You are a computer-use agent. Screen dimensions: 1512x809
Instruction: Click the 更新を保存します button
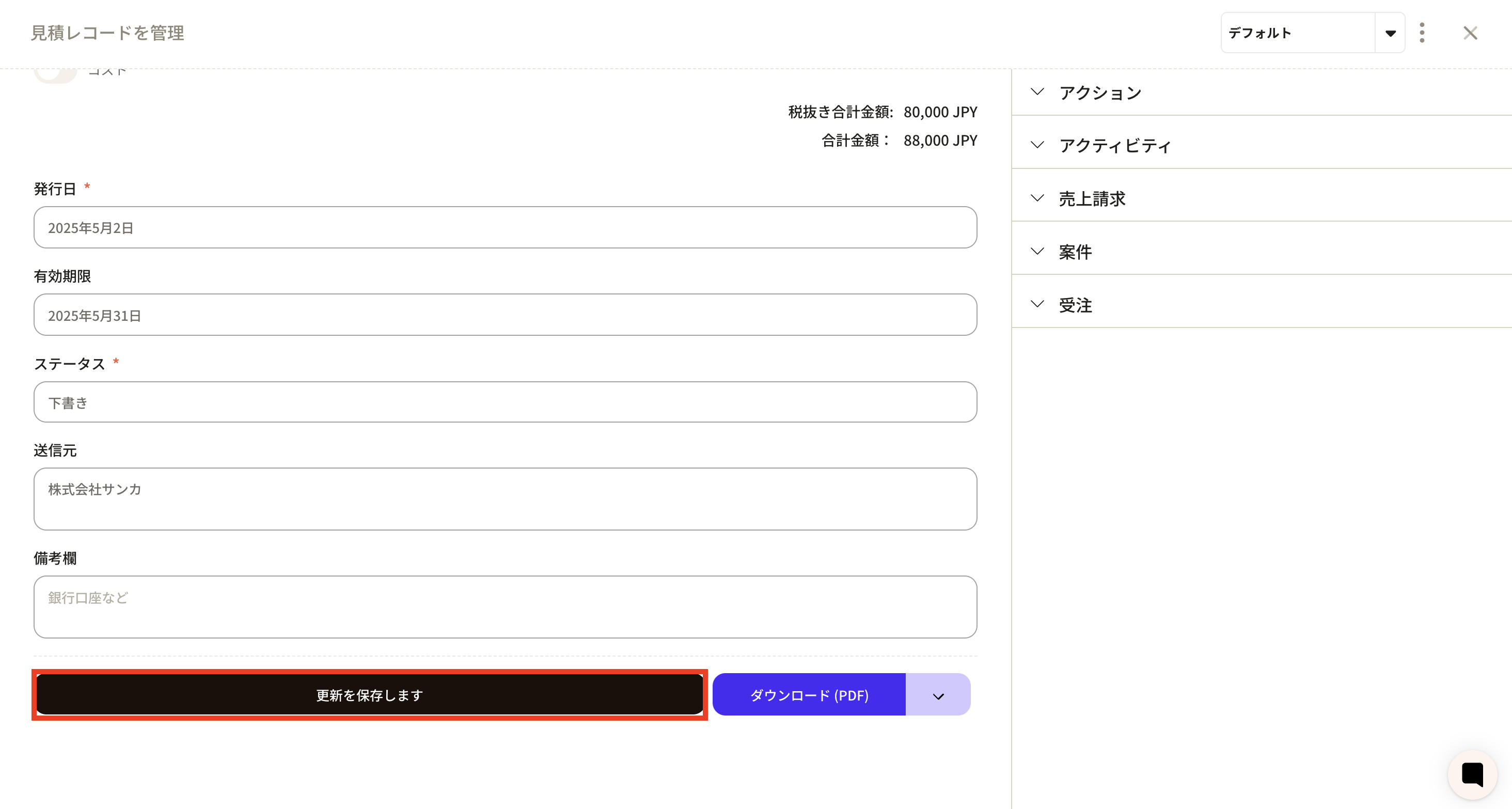point(370,695)
